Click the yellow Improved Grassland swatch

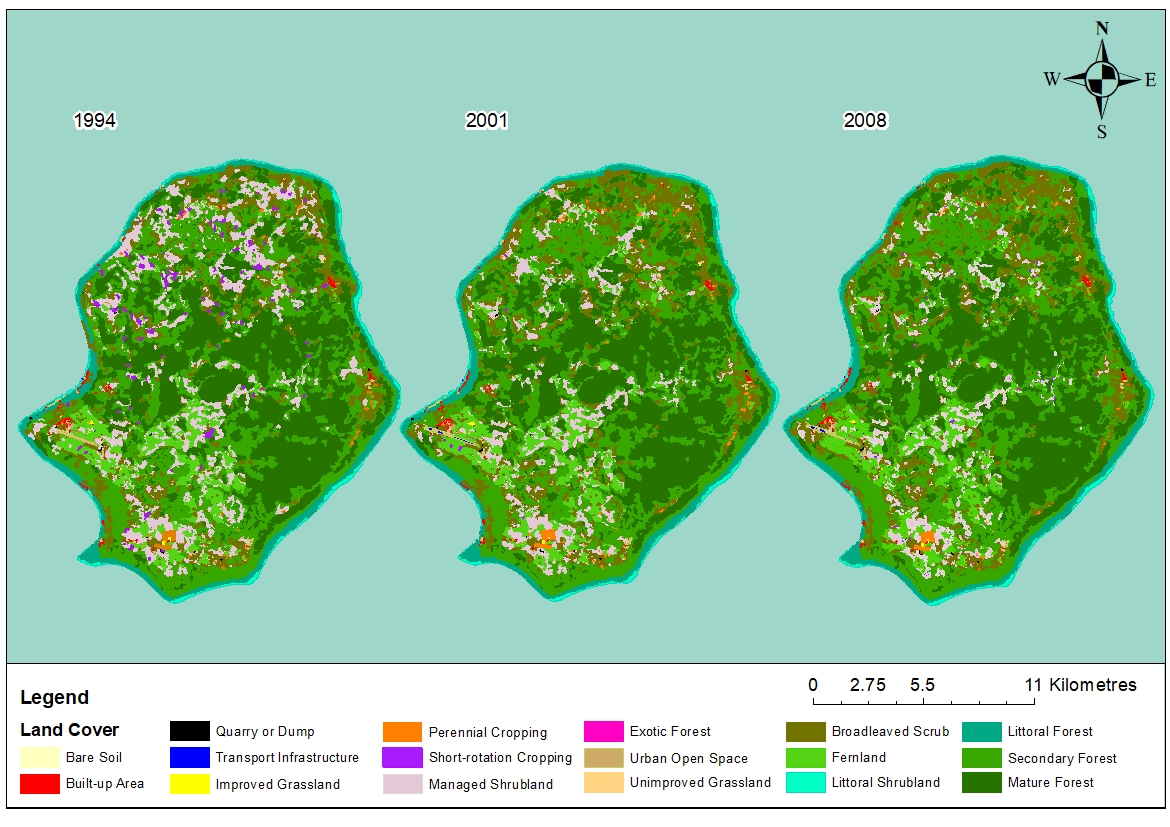click(x=189, y=783)
